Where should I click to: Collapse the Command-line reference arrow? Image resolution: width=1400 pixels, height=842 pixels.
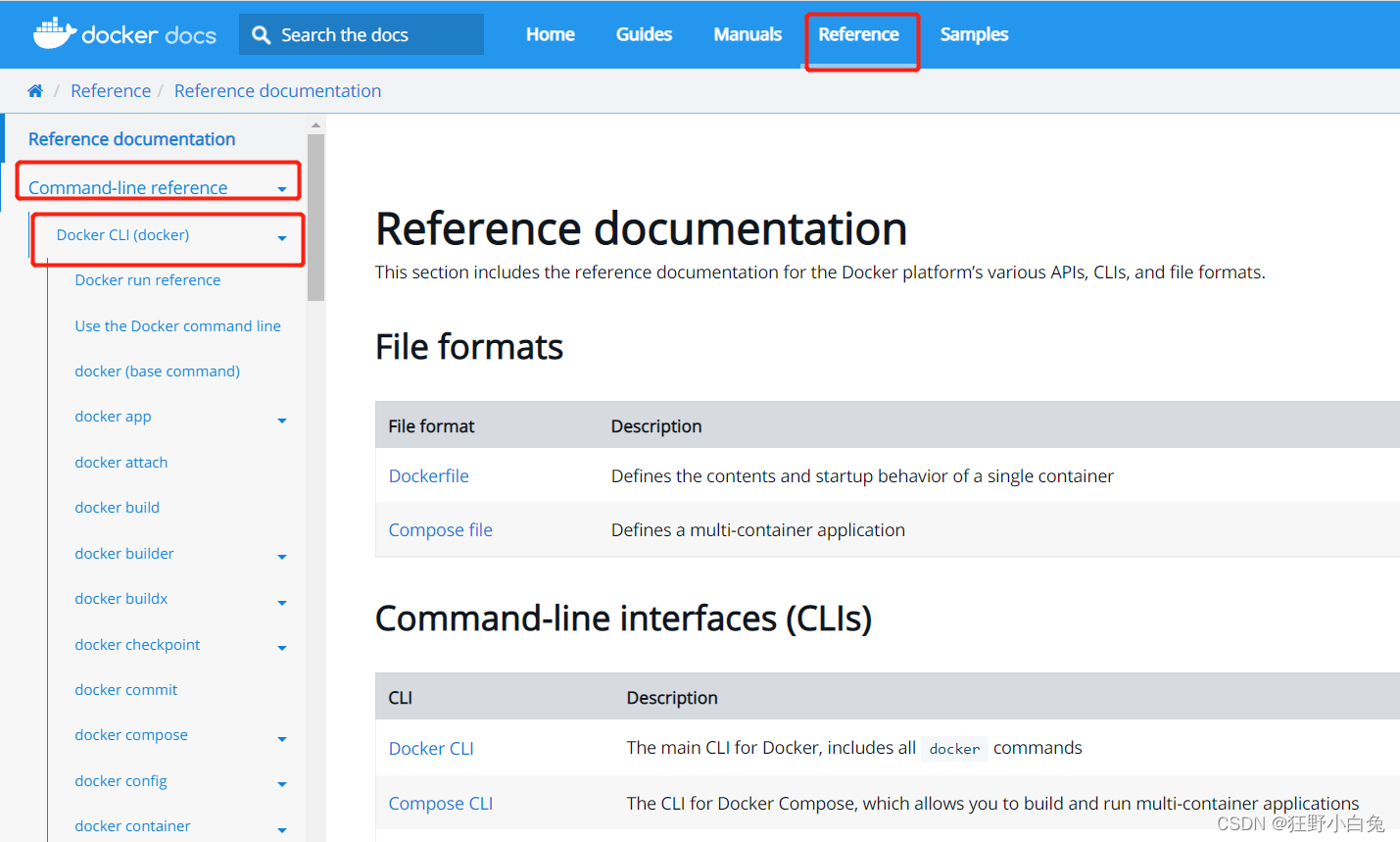pyautogui.click(x=282, y=189)
